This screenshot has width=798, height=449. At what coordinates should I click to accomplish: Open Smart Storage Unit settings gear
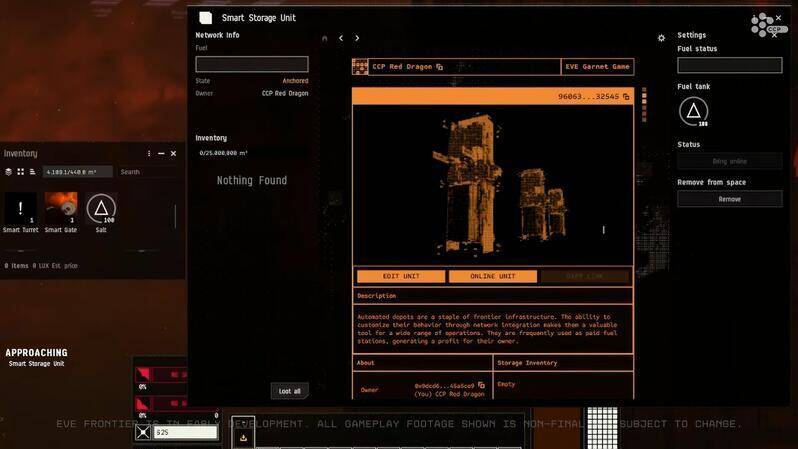pos(661,38)
